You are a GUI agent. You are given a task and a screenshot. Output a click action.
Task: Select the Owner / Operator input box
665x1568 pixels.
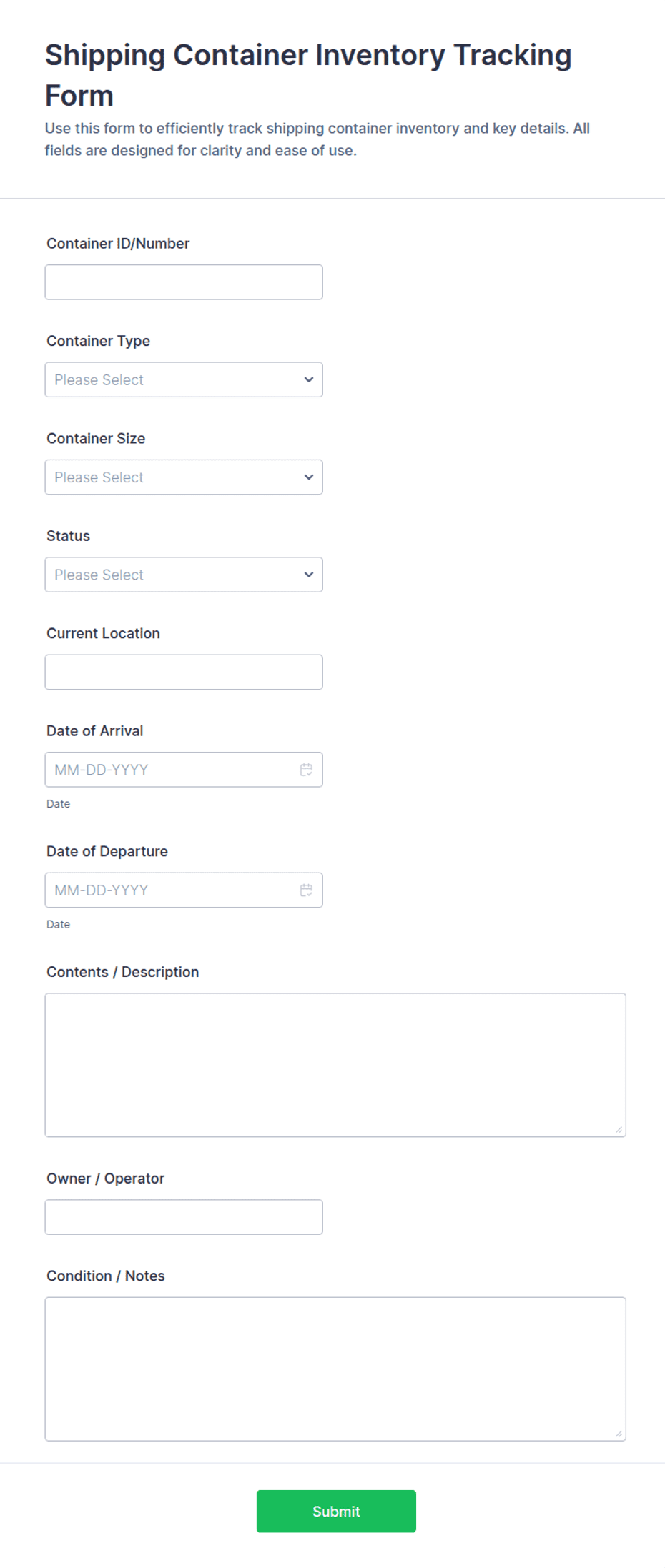184,1217
